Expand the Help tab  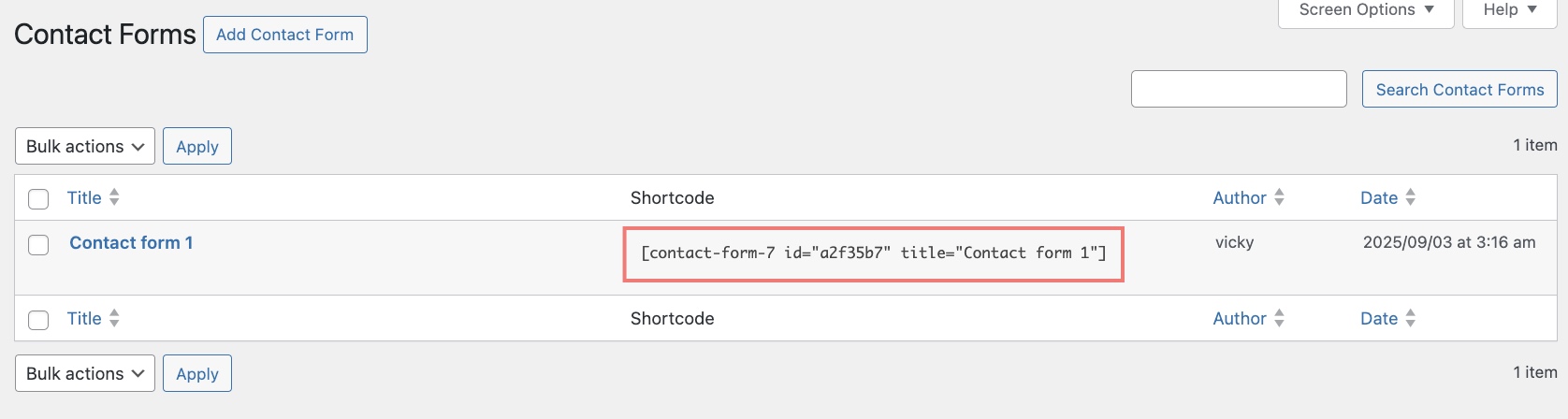click(x=1509, y=10)
